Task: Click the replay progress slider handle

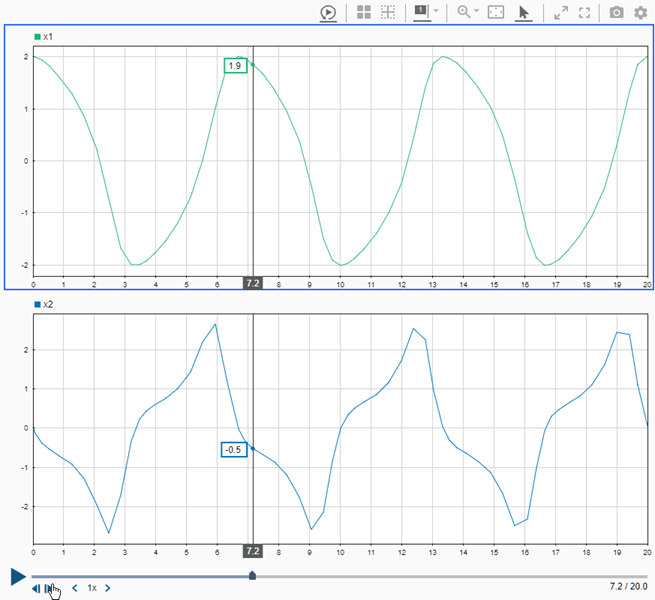Action: (x=252, y=576)
